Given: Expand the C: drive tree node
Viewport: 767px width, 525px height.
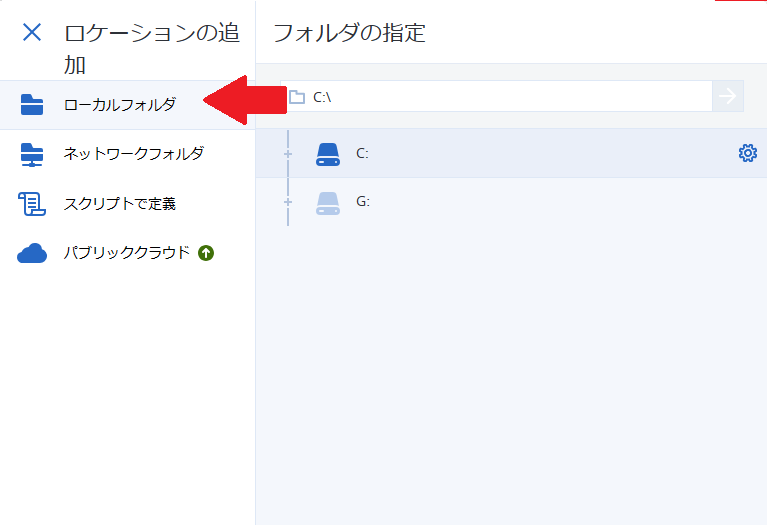Looking at the screenshot, I should click(288, 154).
